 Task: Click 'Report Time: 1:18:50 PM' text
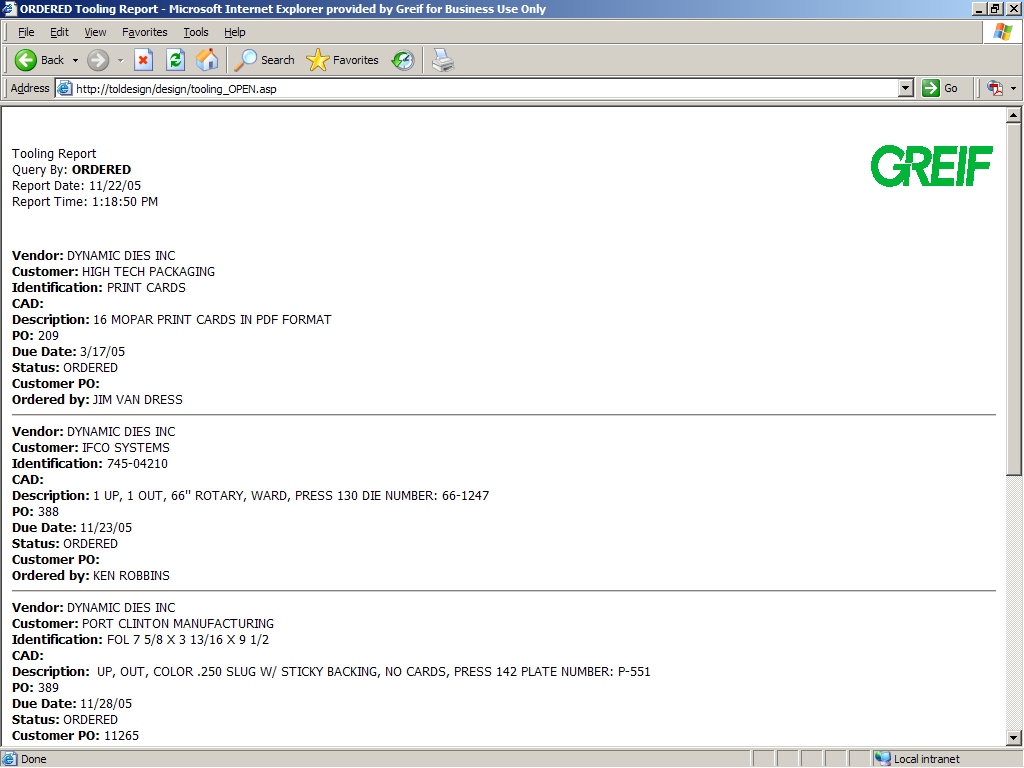(x=85, y=202)
